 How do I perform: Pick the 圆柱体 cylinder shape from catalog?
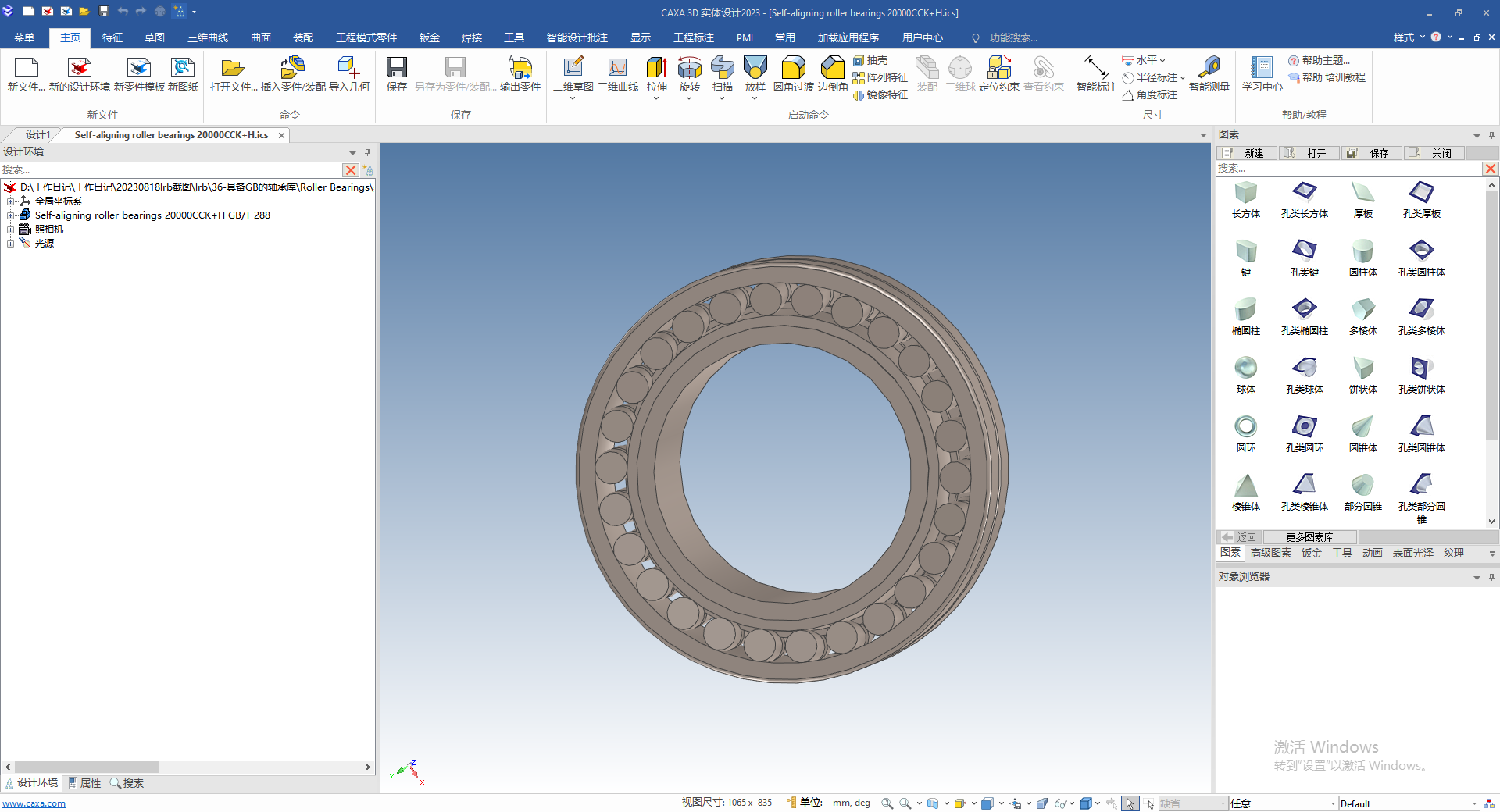tap(1363, 258)
